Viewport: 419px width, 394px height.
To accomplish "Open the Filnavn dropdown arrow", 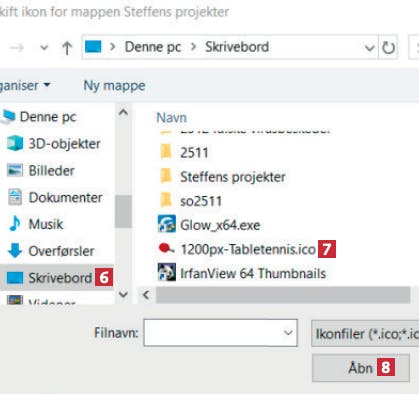I will [288, 332].
